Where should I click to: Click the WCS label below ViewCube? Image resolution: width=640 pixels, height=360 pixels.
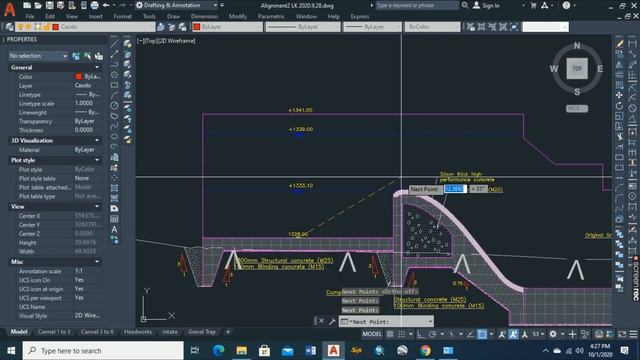(577, 109)
